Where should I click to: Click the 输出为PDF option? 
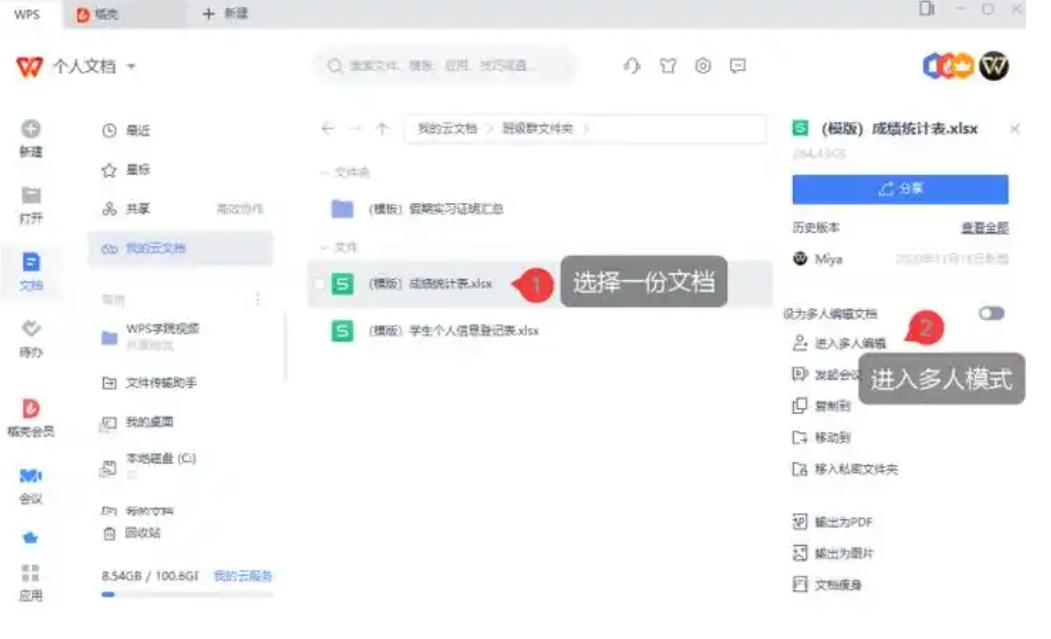click(833, 522)
